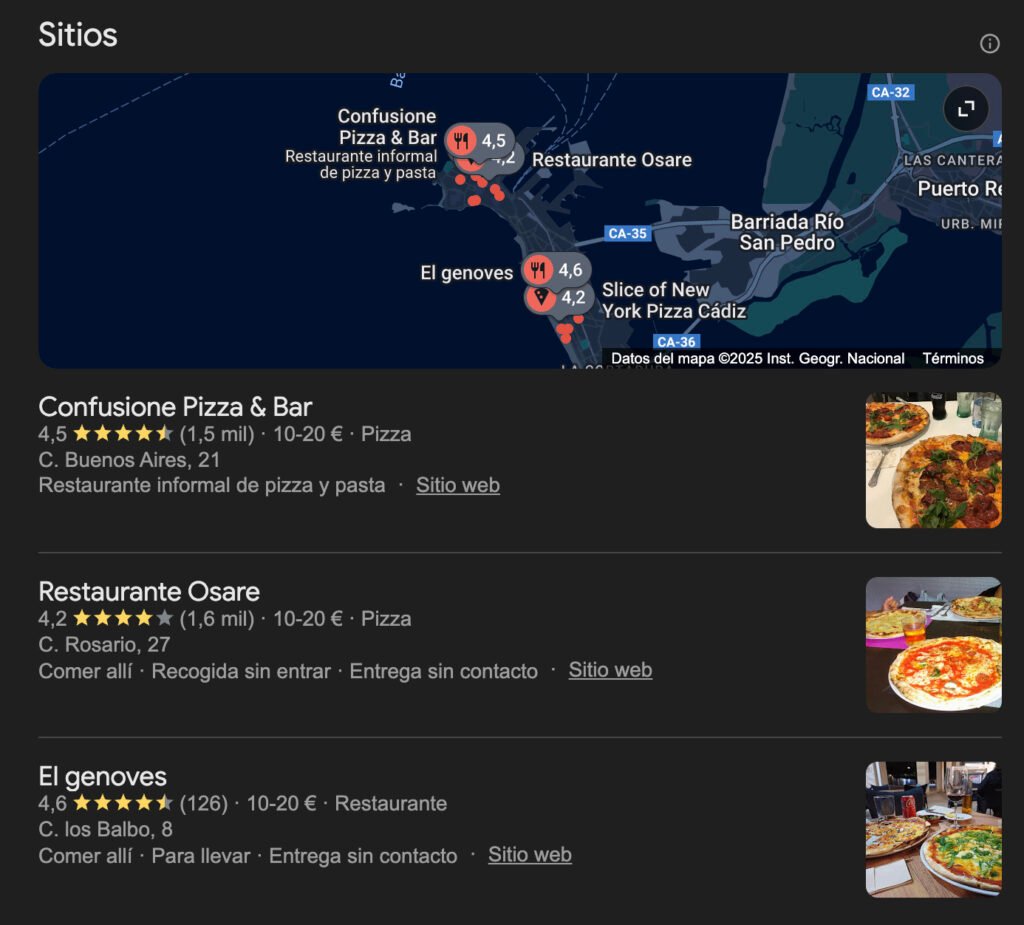Viewport: 1024px width, 925px height.
Task: Click the Términos link on the map
Action: pyautogui.click(x=951, y=358)
